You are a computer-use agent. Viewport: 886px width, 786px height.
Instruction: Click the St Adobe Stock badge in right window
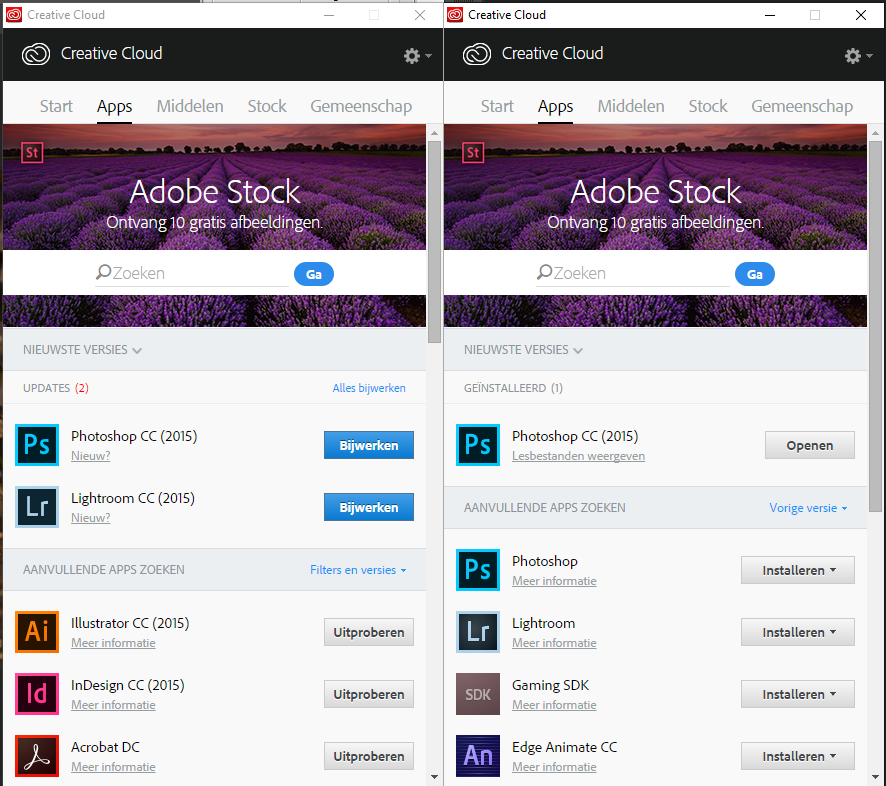click(473, 153)
